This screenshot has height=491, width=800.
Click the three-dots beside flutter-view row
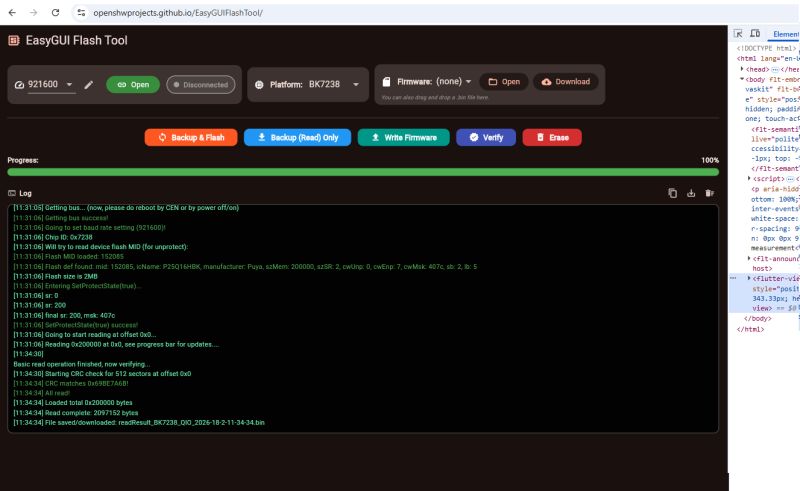click(733, 279)
